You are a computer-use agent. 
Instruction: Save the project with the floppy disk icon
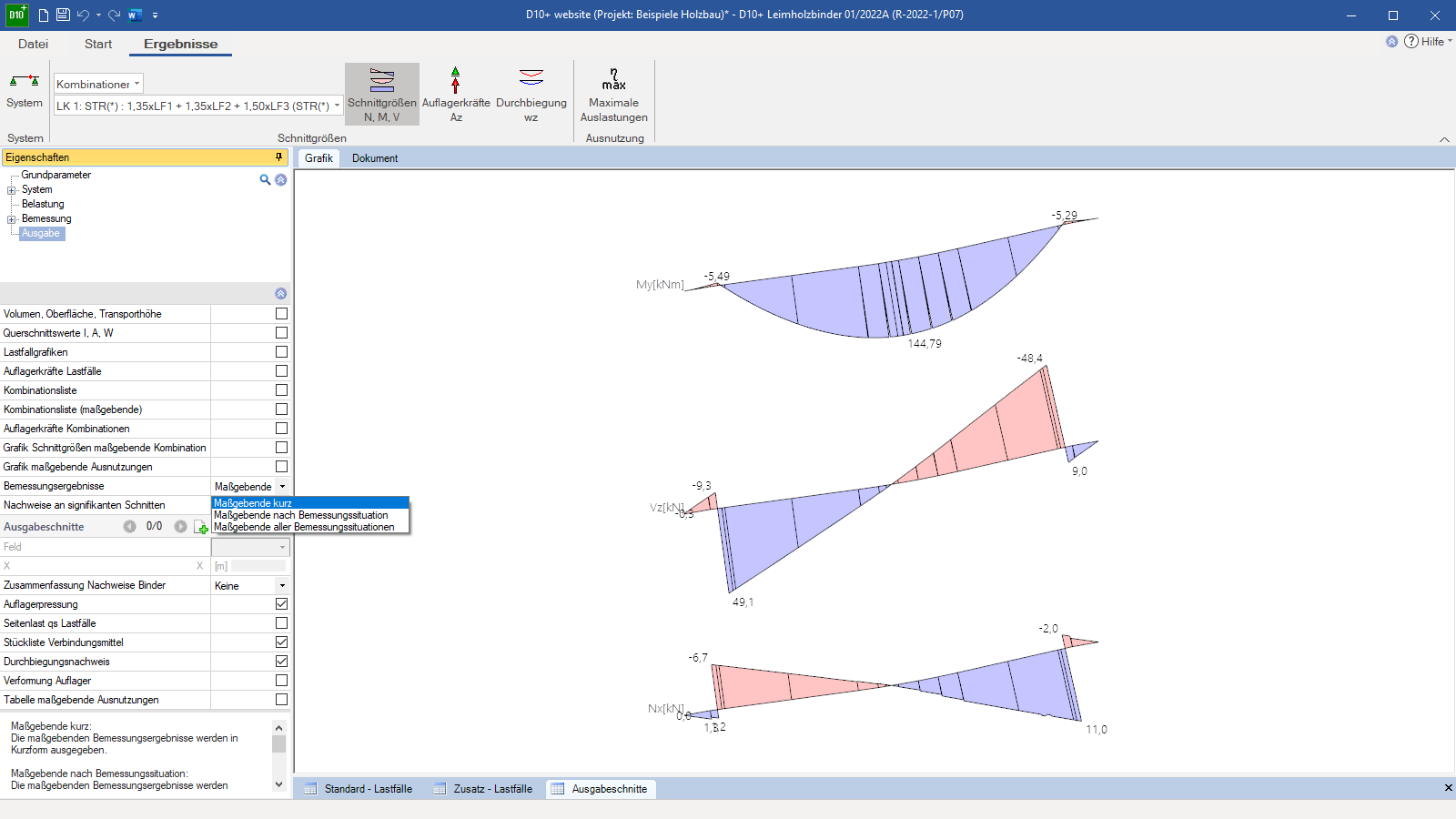point(63,15)
